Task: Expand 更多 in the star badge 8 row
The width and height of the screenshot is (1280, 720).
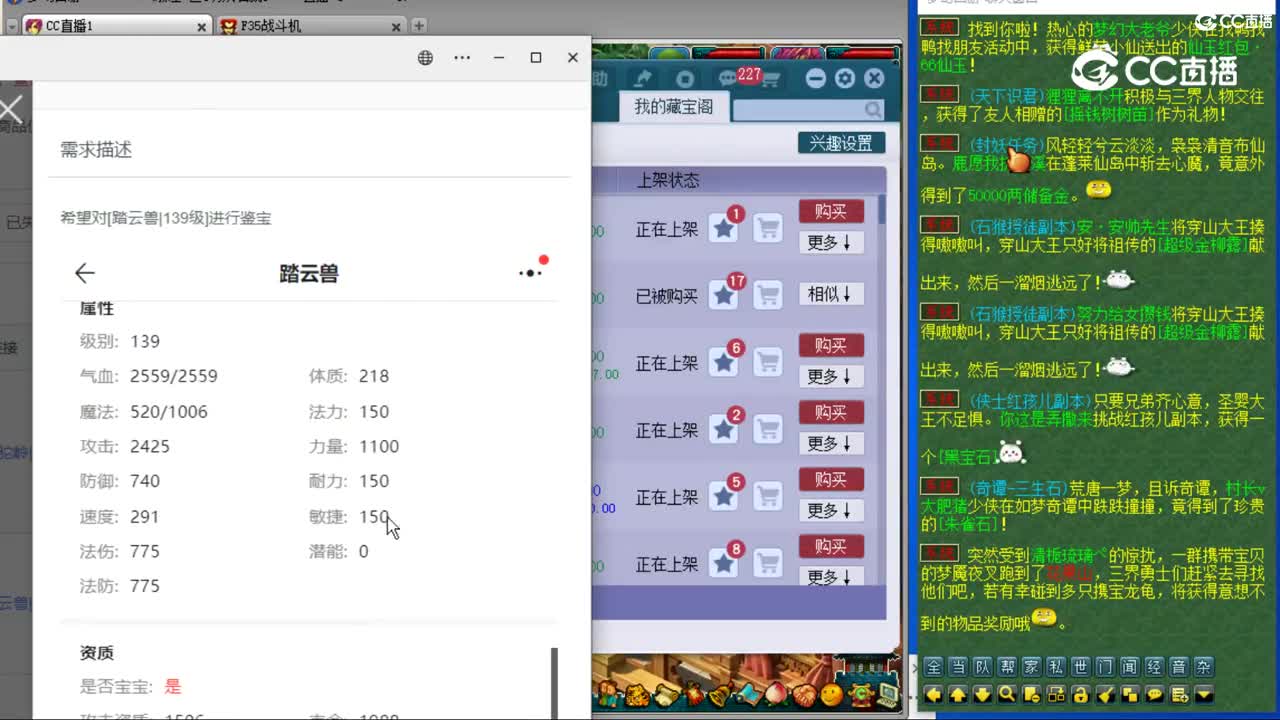Action: tap(831, 577)
